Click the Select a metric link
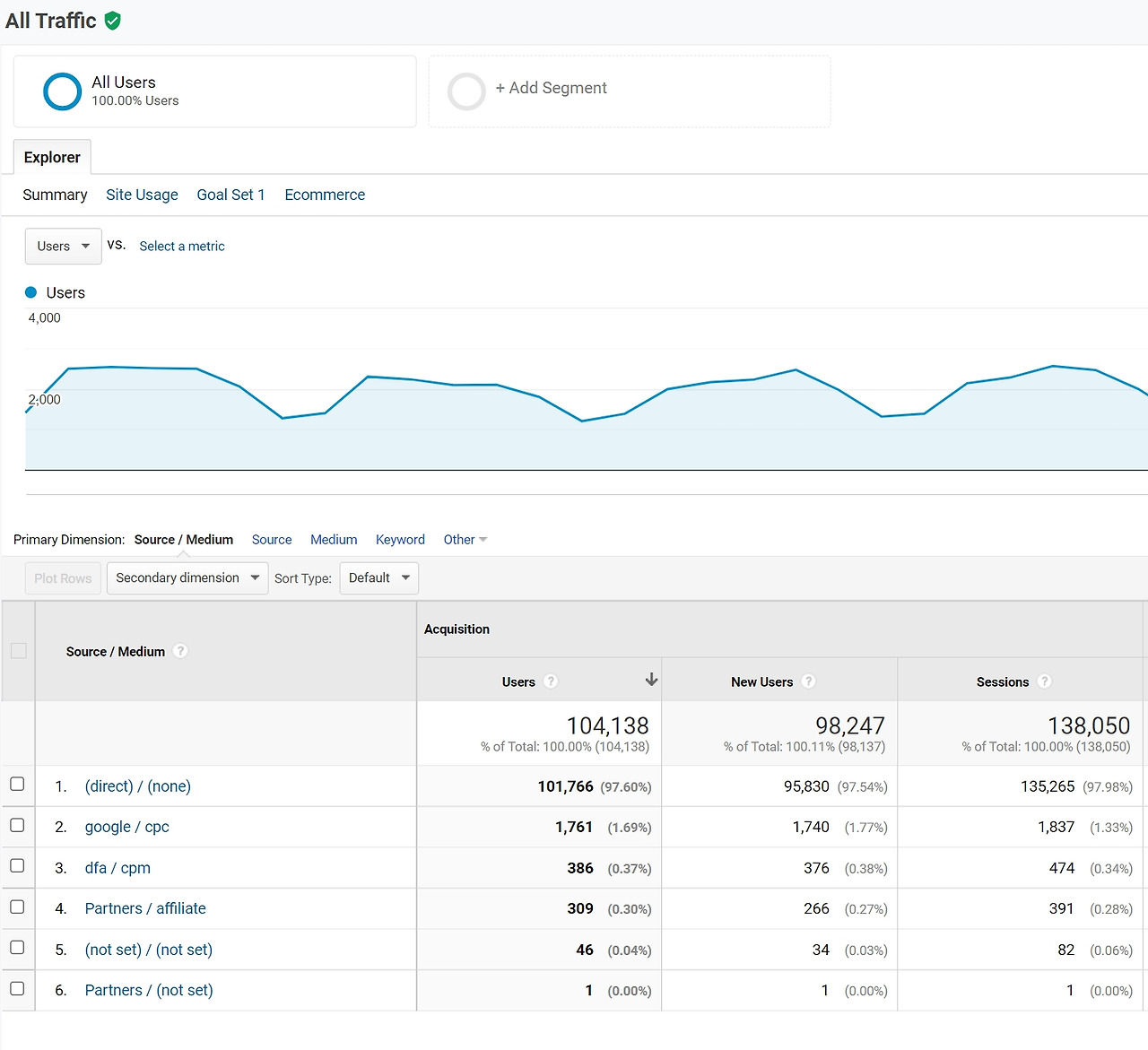Image resolution: width=1148 pixels, height=1050 pixels. pyautogui.click(x=182, y=246)
